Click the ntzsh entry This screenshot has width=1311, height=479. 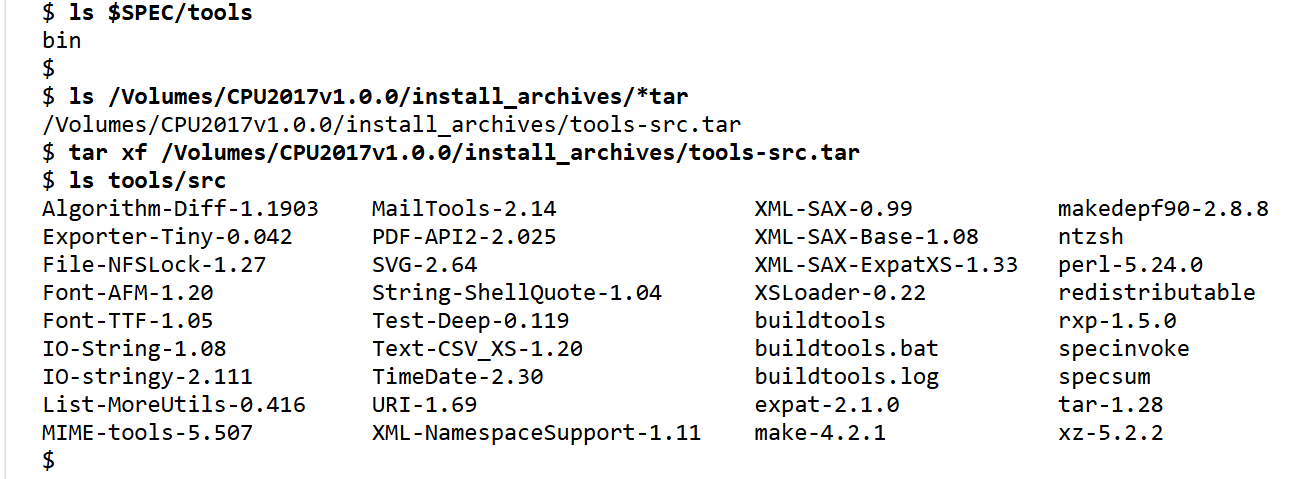pyautogui.click(x=1090, y=237)
